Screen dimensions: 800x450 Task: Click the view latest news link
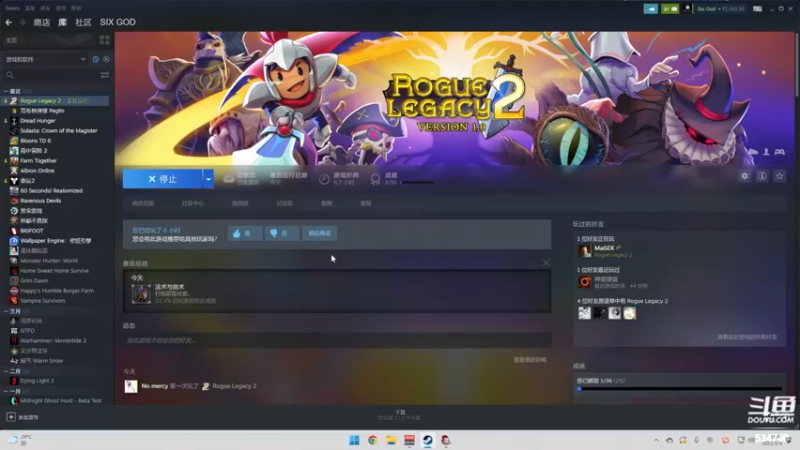click(530, 360)
